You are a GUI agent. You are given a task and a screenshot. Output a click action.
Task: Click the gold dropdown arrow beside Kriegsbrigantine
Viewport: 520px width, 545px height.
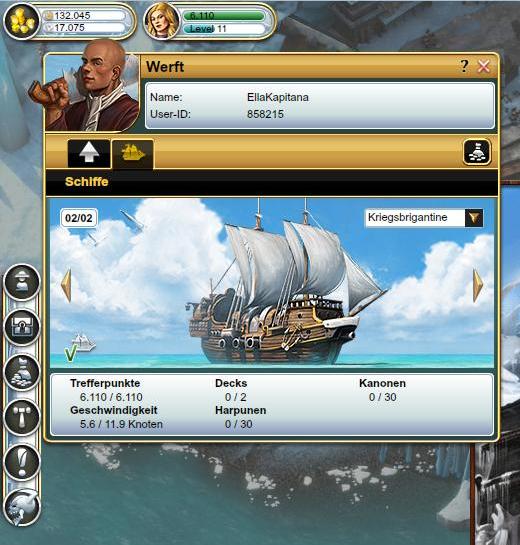pos(474,218)
